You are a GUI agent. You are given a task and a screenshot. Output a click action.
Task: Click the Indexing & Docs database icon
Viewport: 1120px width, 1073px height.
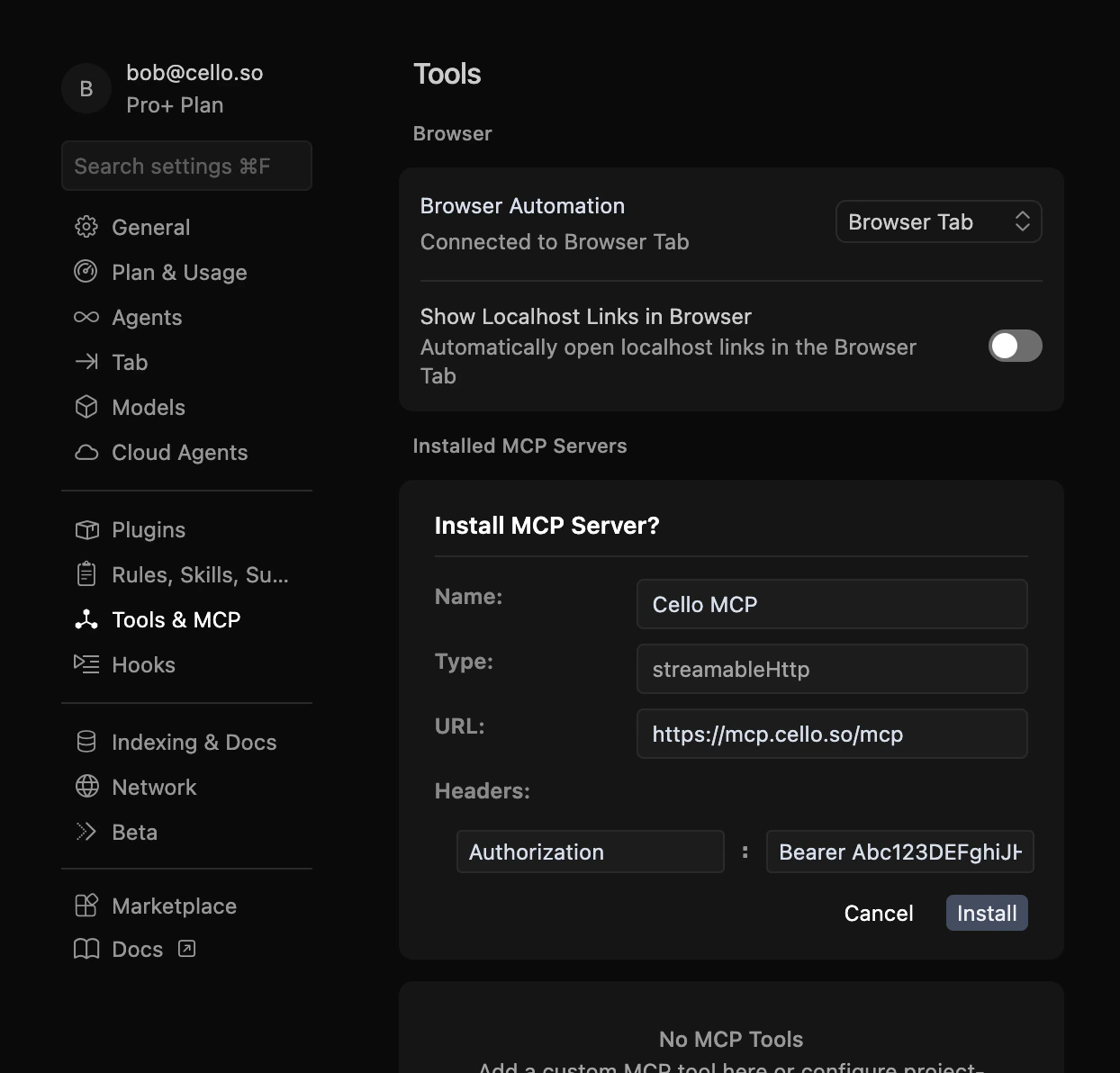pyautogui.click(x=86, y=742)
